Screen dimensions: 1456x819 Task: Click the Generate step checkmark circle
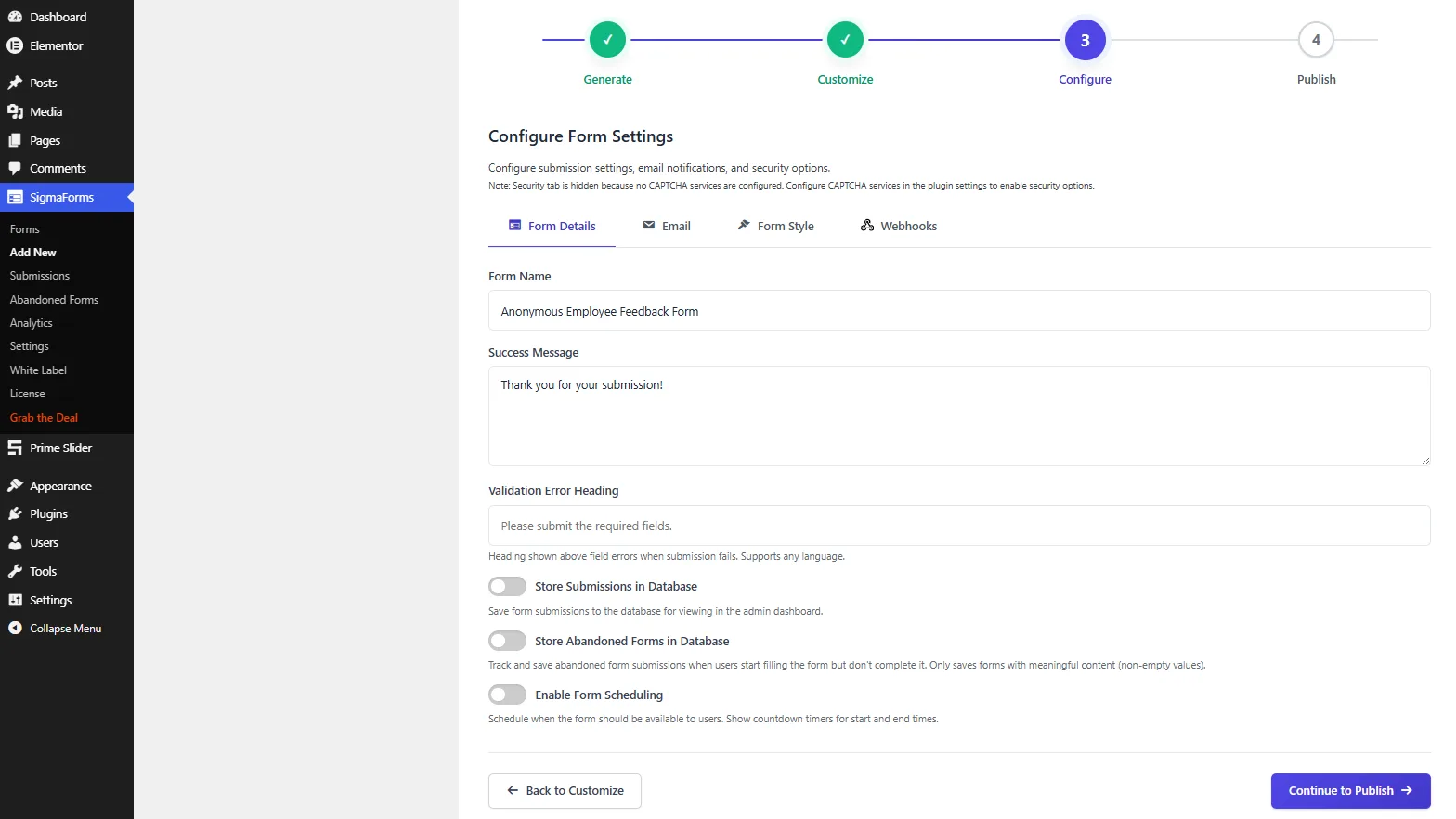(x=607, y=40)
